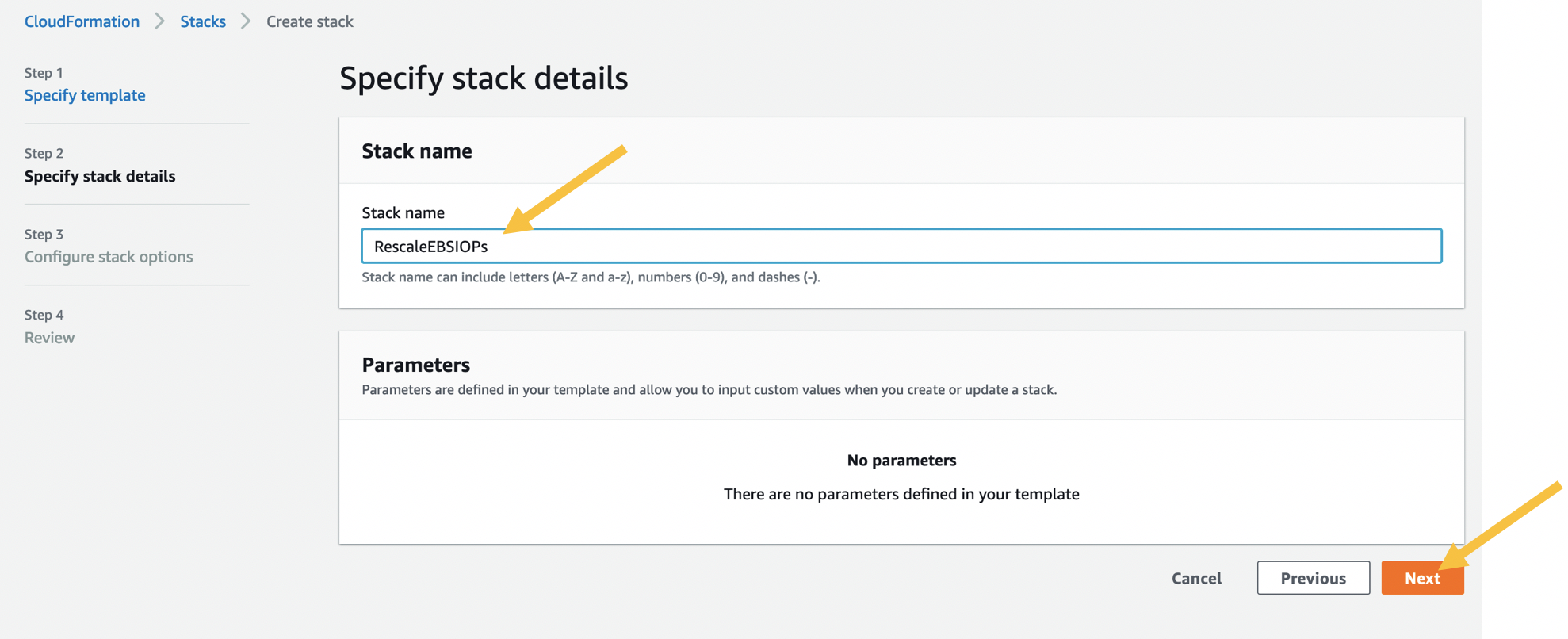Click the bold Stack name panel header
The image size is (1568, 639).
click(417, 151)
